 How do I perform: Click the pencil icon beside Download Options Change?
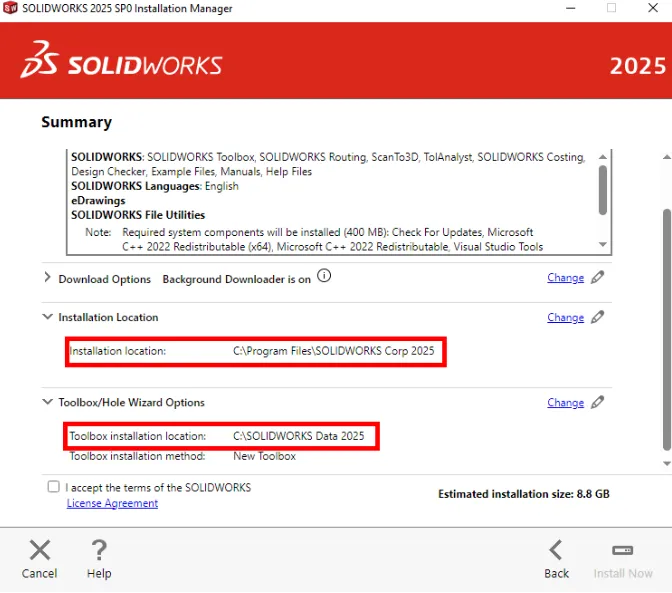coord(597,277)
